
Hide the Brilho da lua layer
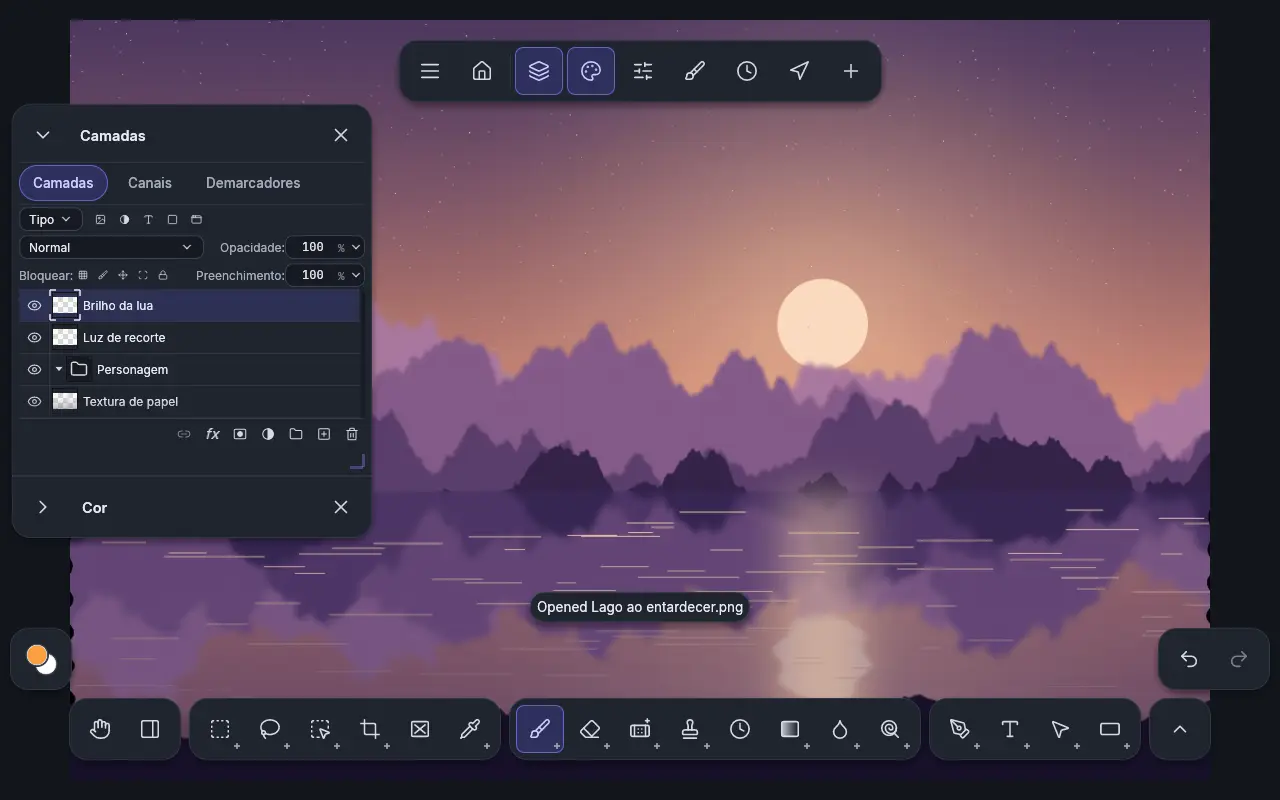coord(34,306)
